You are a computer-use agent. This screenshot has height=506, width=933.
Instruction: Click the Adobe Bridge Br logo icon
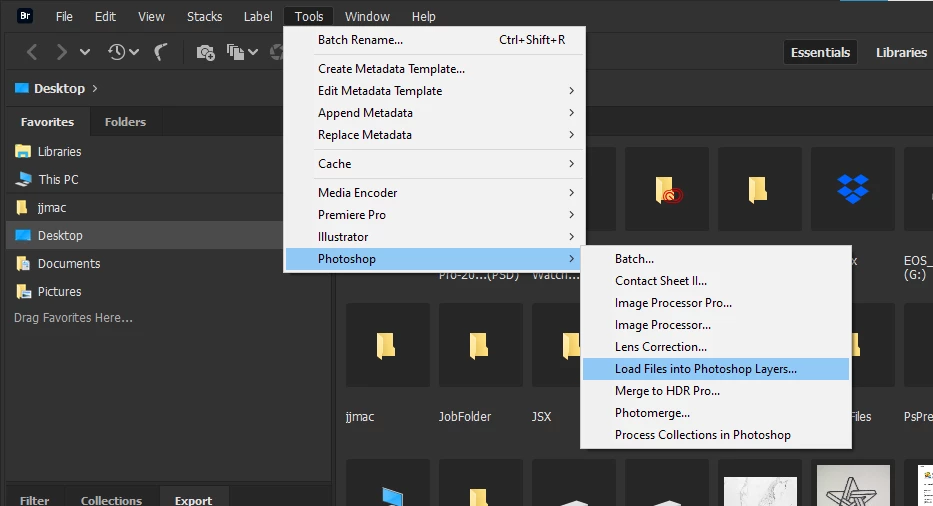point(25,16)
